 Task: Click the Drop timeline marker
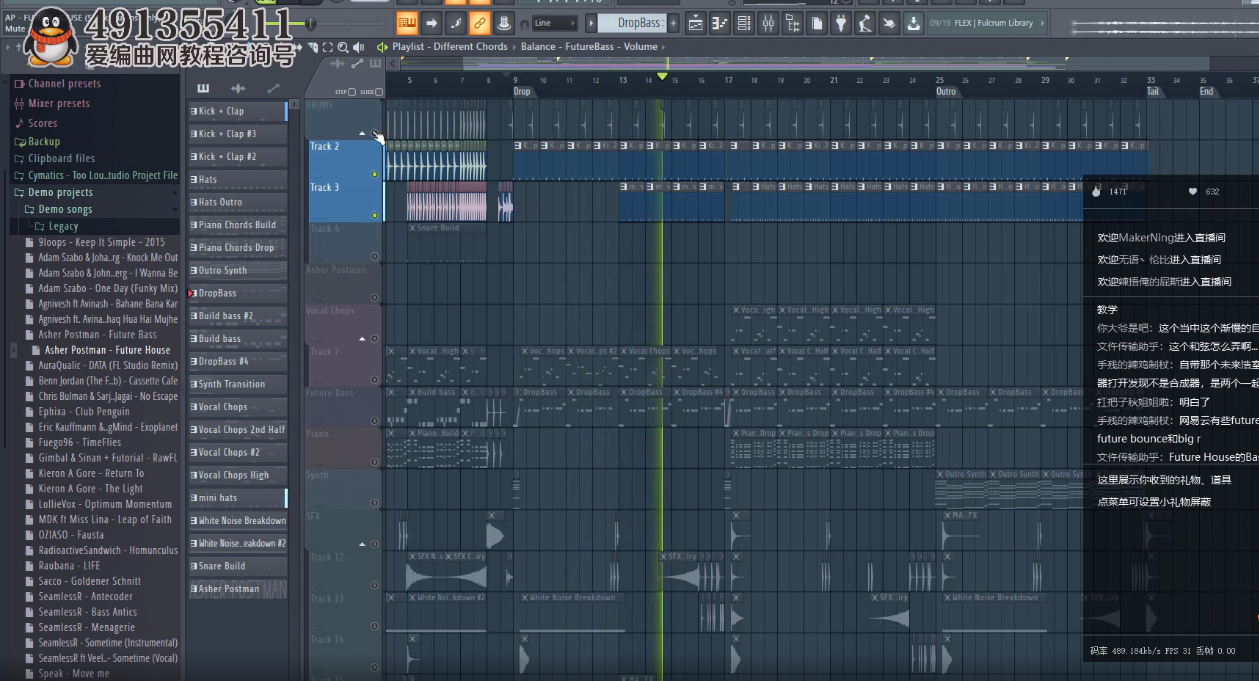pyautogui.click(x=522, y=92)
